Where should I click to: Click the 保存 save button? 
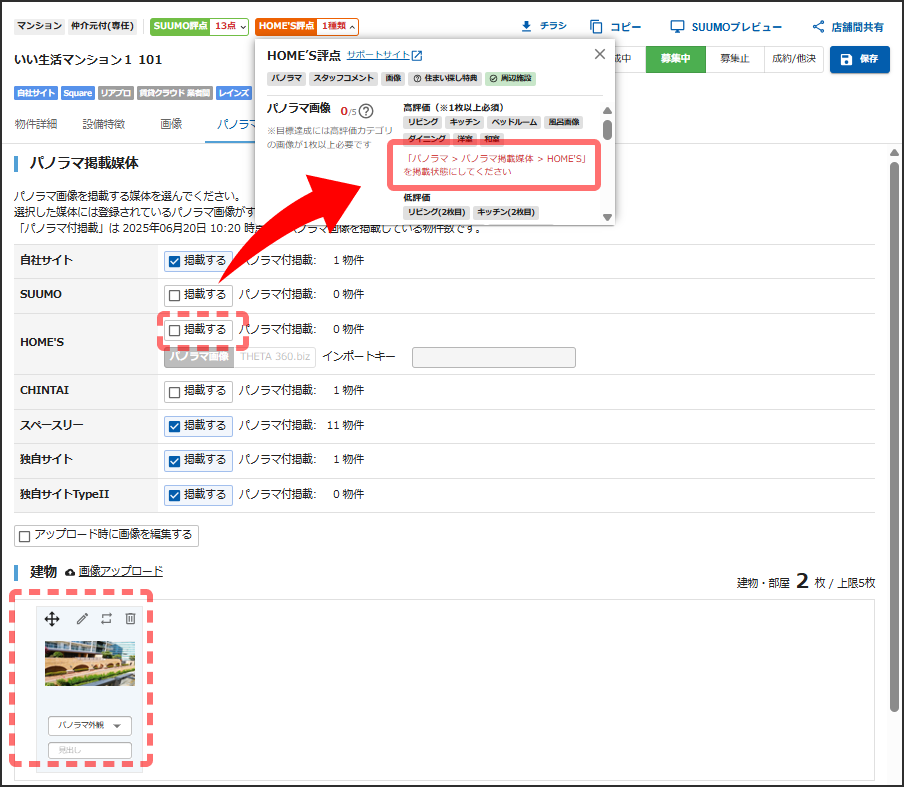860,59
